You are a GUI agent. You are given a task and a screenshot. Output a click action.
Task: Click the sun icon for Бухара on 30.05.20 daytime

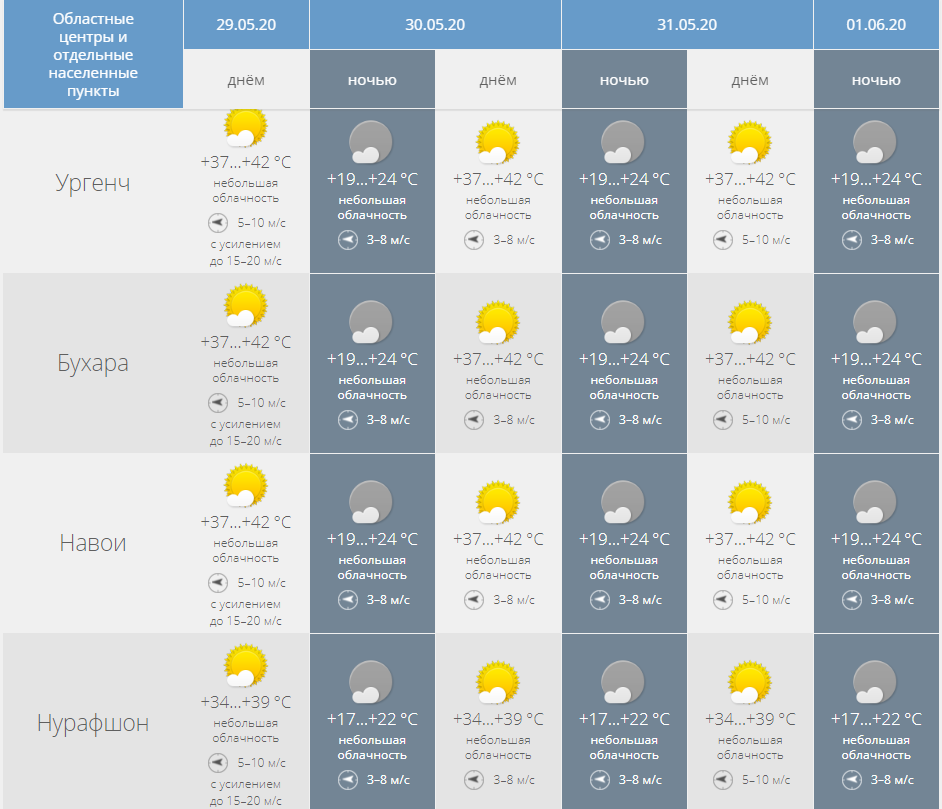click(x=497, y=322)
